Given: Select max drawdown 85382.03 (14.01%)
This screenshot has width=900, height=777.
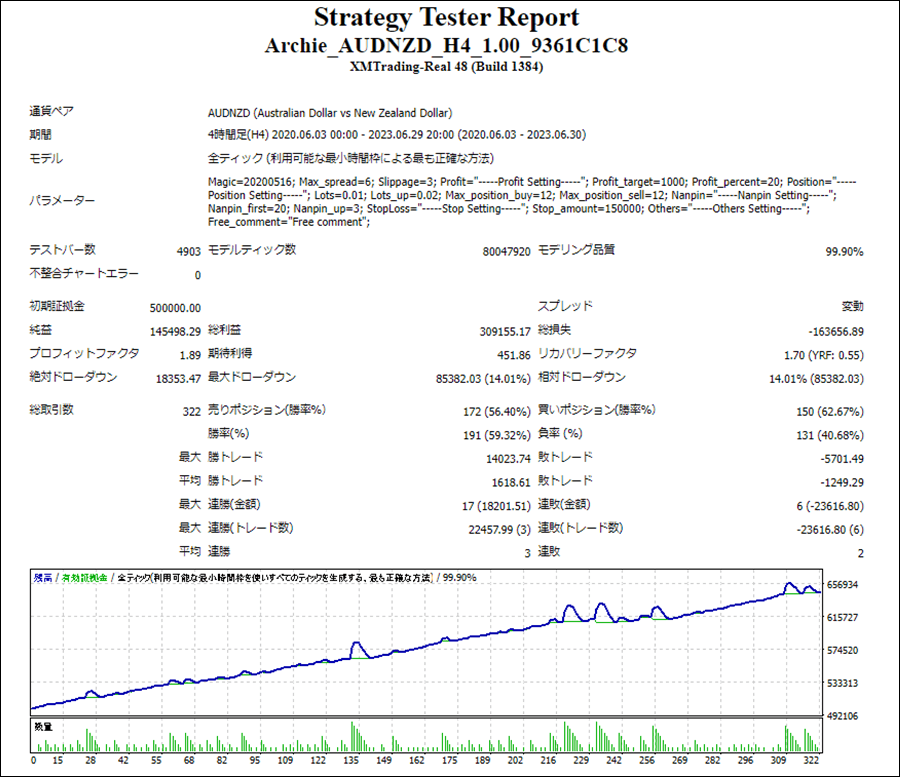Looking at the screenshot, I should click(x=483, y=379).
